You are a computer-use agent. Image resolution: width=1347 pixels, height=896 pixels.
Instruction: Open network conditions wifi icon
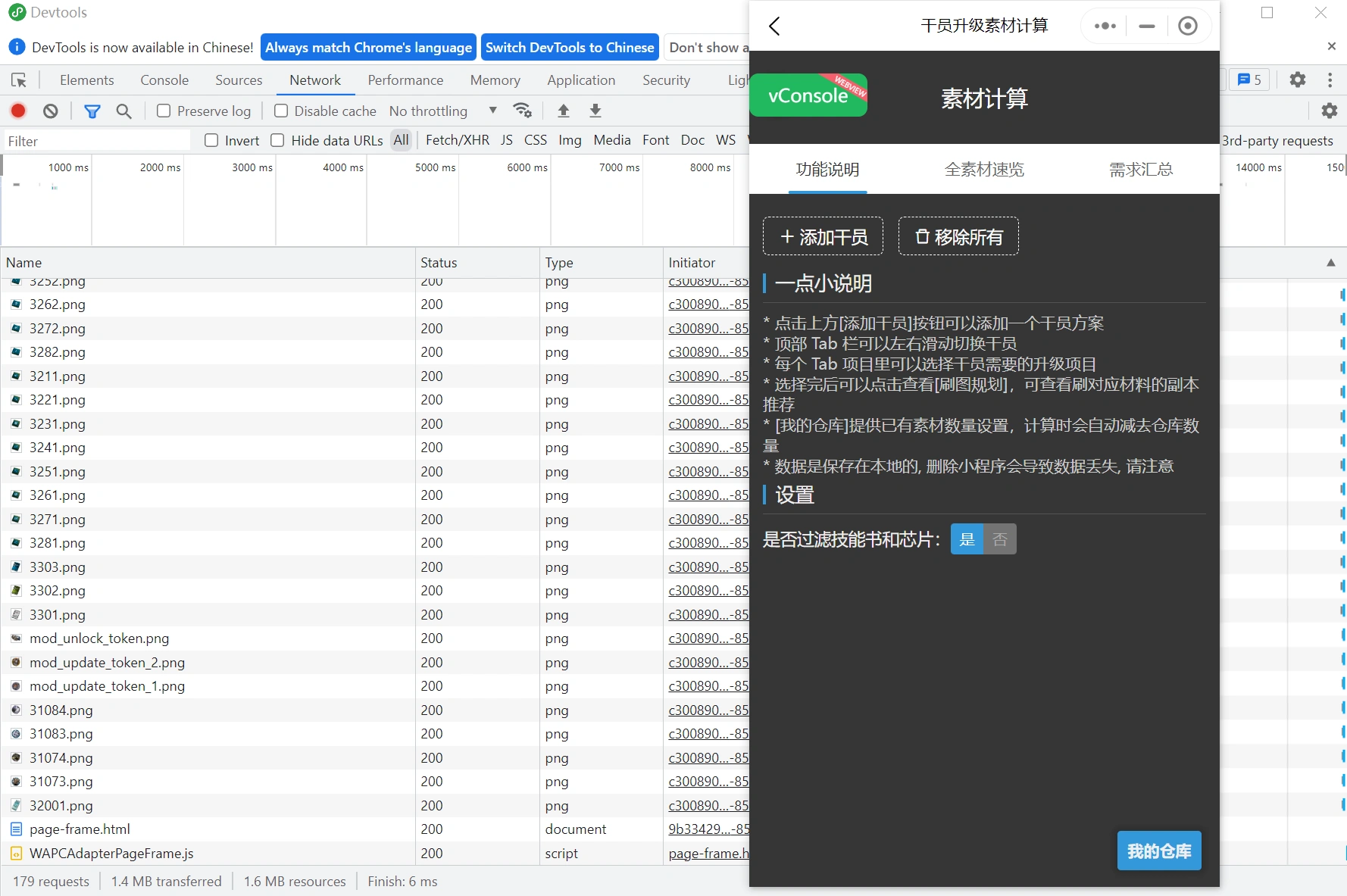pos(522,111)
